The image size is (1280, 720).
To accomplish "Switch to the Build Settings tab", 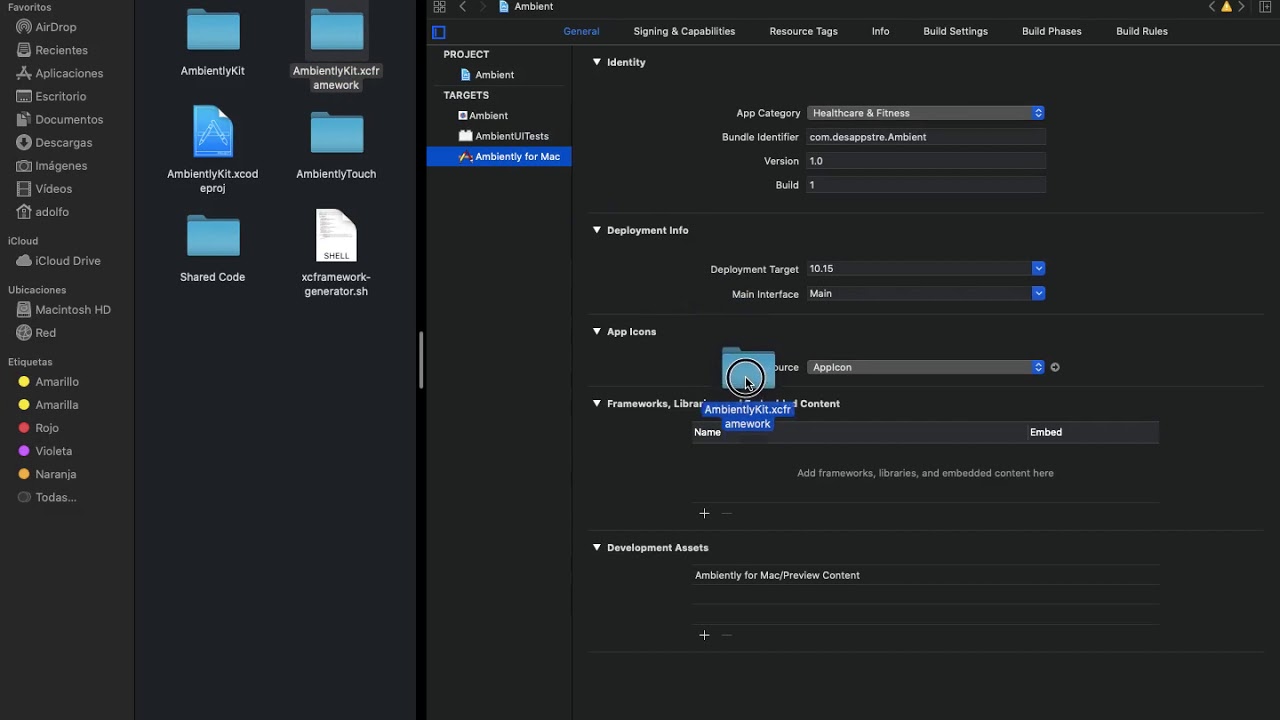I will tap(955, 32).
